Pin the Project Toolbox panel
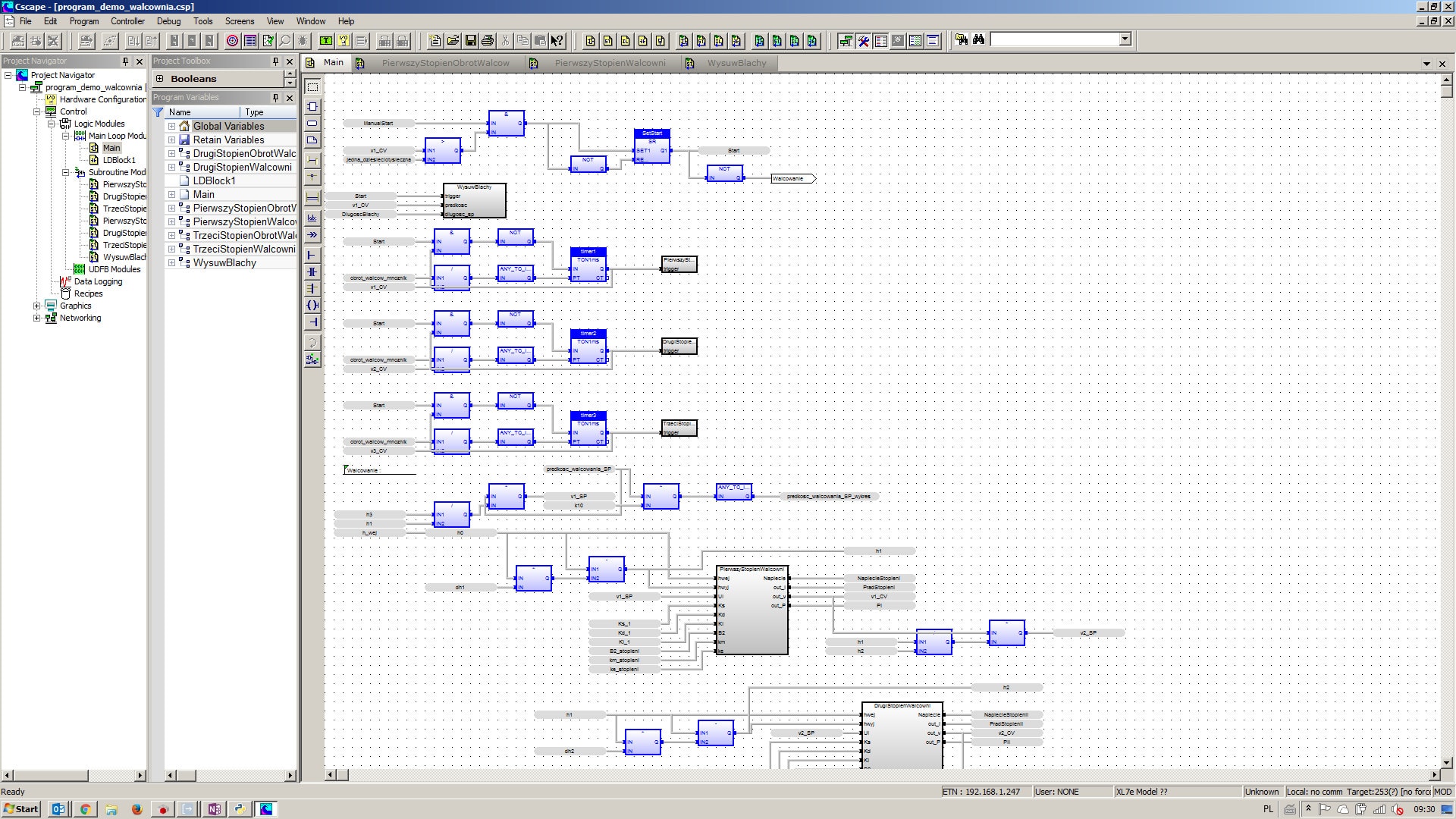The height and width of the screenshot is (819, 1456). pyautogui.click(x=275, y=61)
